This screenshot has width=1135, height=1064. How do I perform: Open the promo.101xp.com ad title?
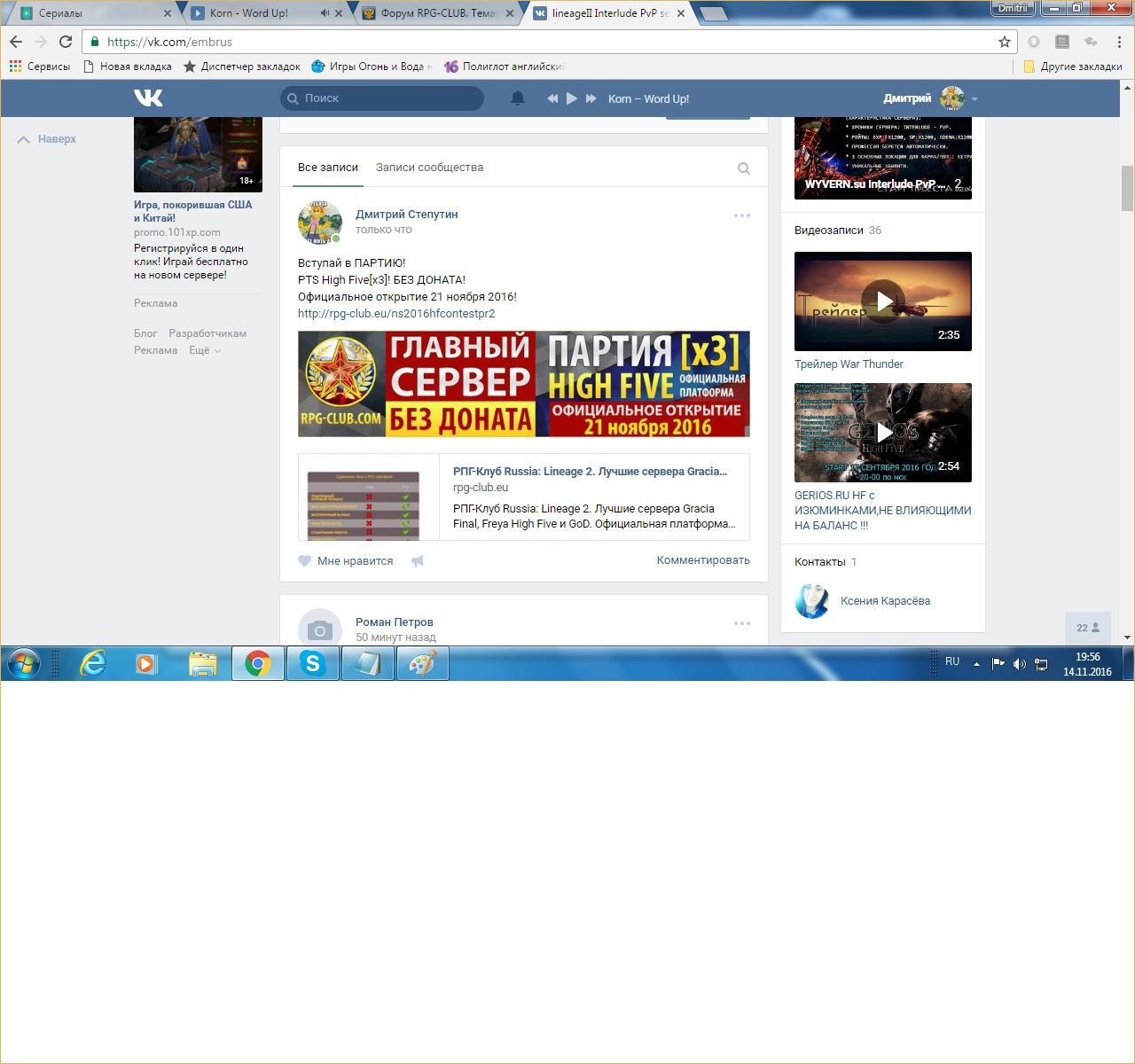click(x=192, y=211)
